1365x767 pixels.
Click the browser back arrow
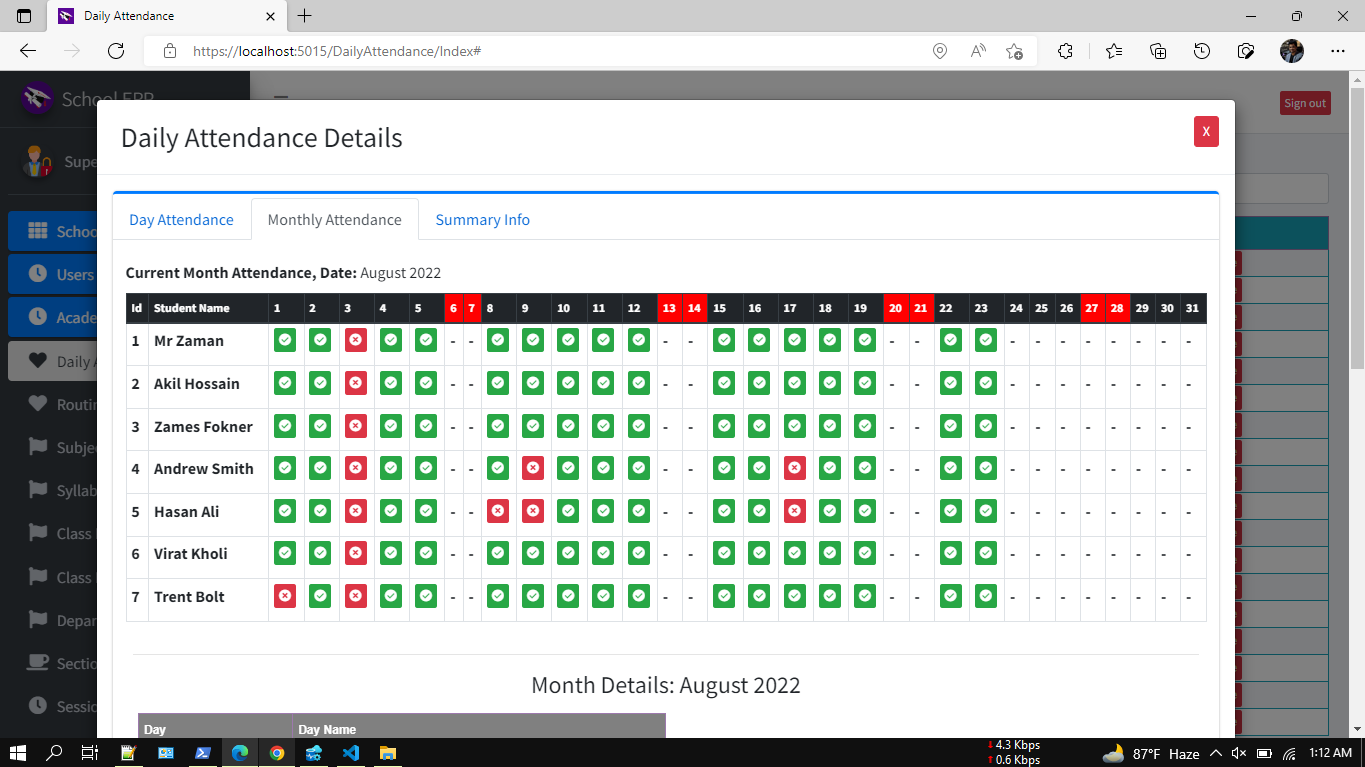coord(27,50)
